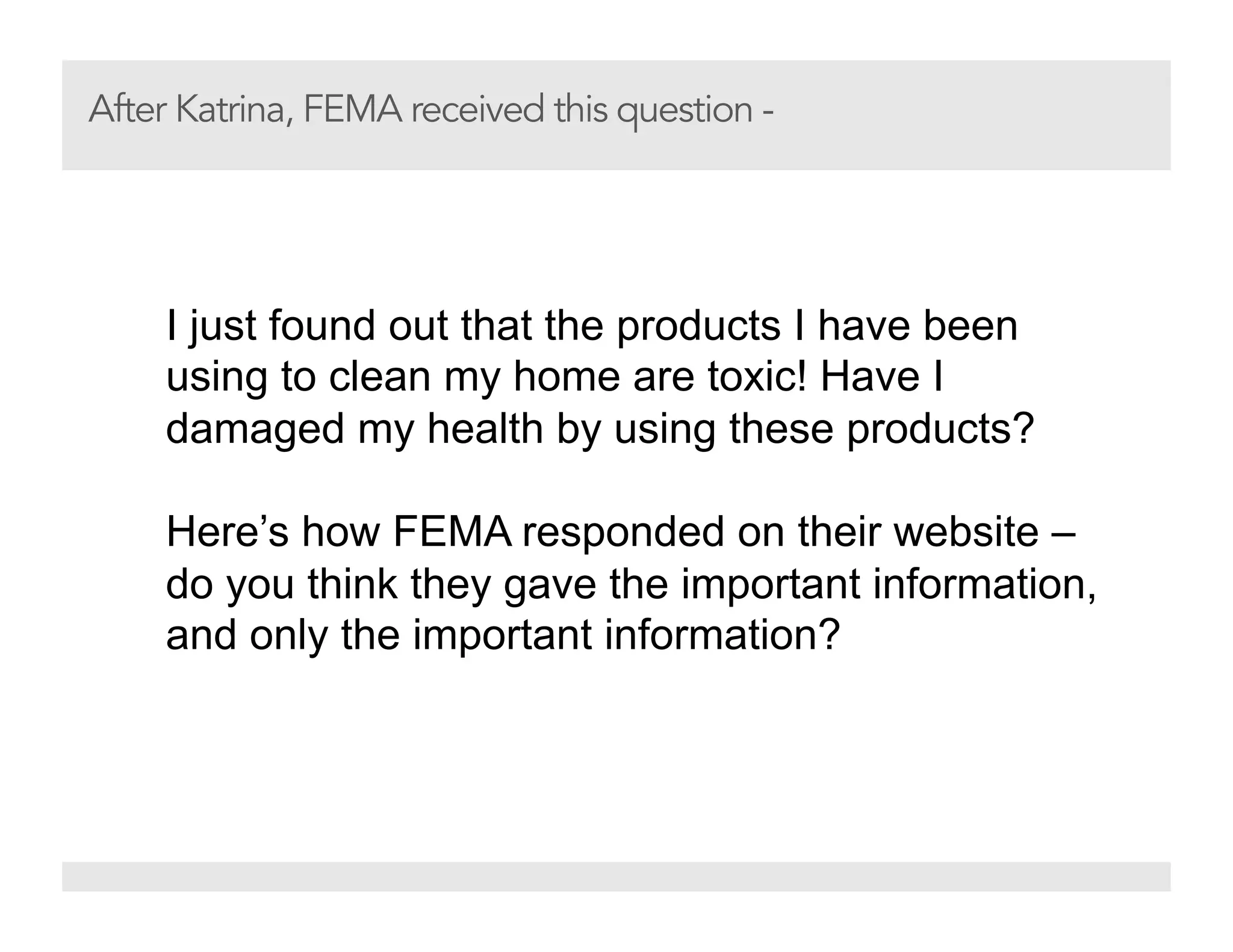Click the line starting "damaged my health"
Viewport: 1233px width, 952px height.
click(x=600, y=429)
